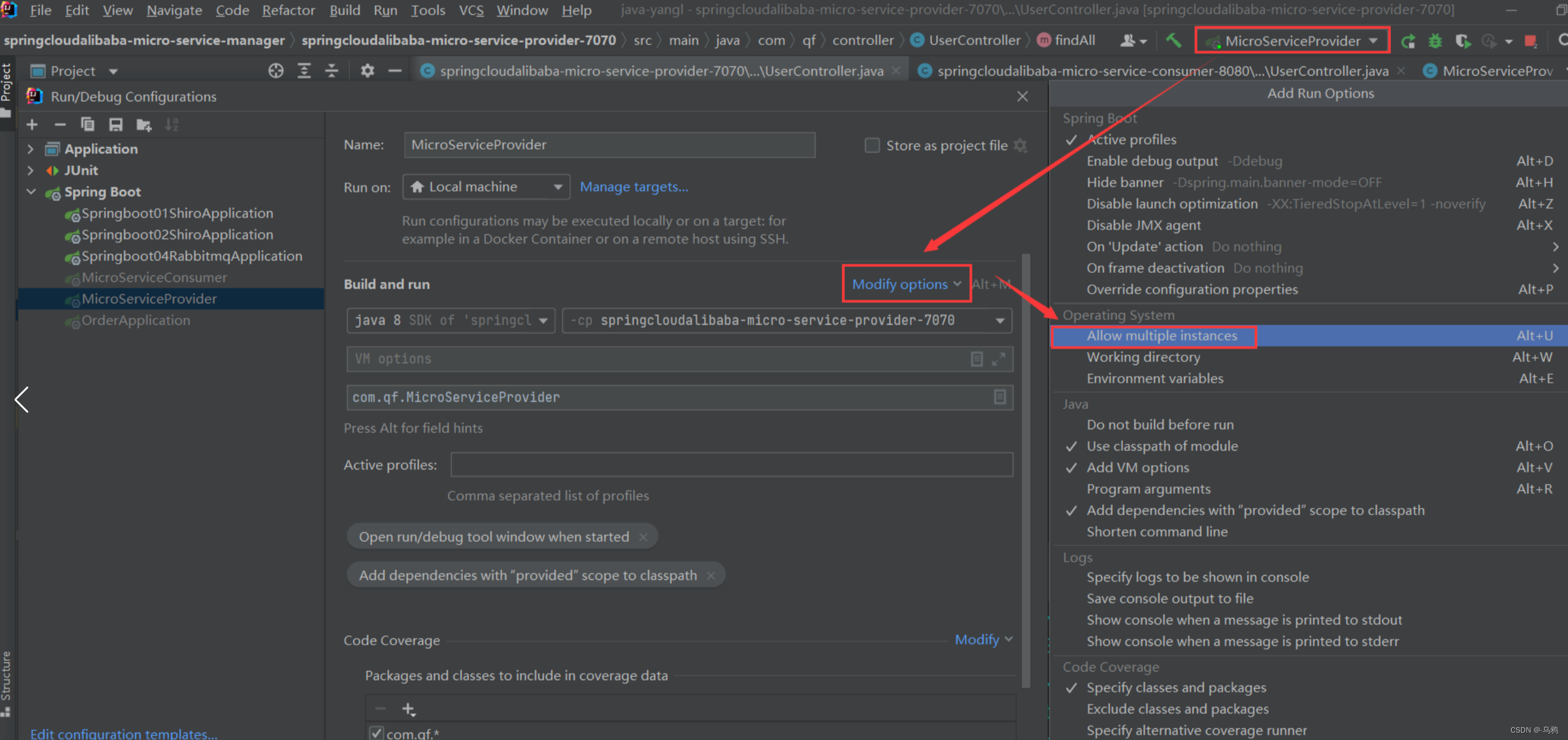The image size is (1568, 740).
Task: Start debugging with the bug icon
Action: tap(1435, 41)
